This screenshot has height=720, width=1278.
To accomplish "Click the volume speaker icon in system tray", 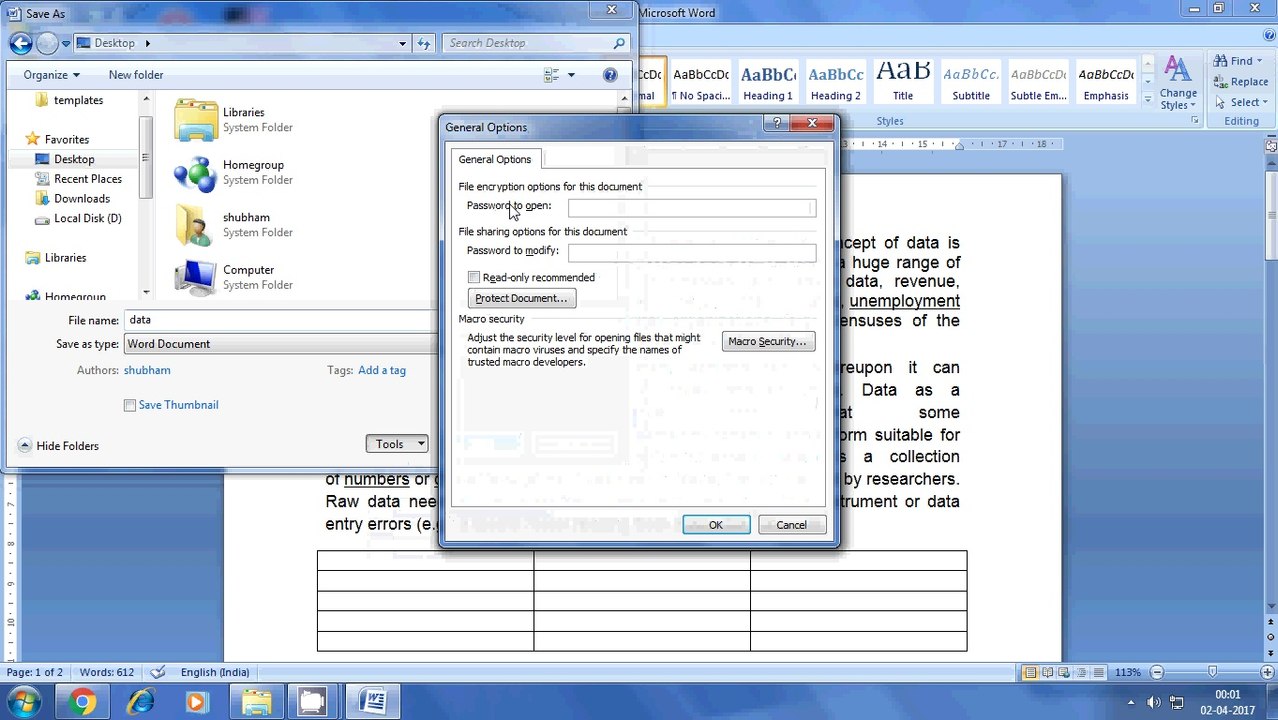I will pos(1153,702).
